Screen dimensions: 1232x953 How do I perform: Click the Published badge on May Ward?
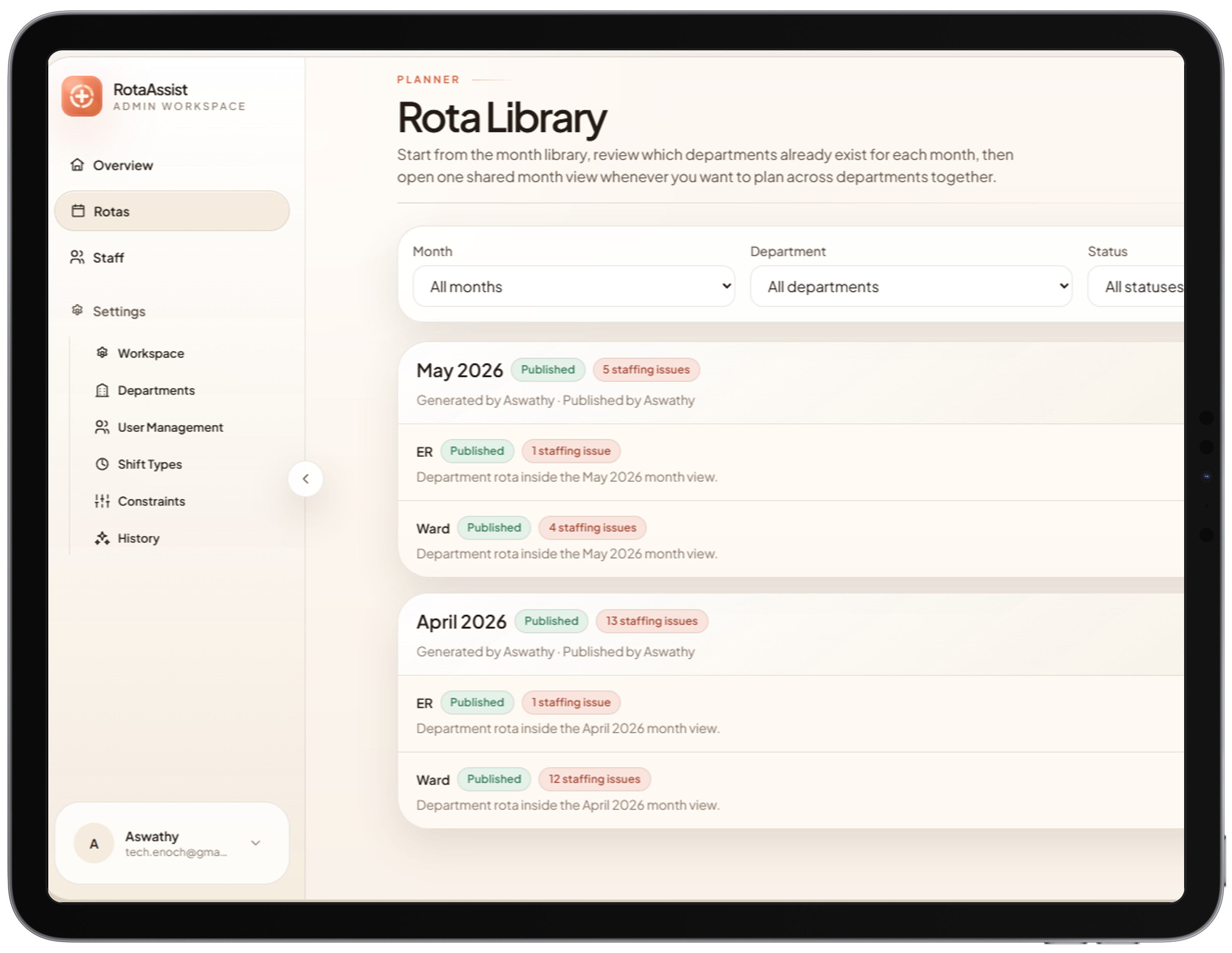coord(494,528)
